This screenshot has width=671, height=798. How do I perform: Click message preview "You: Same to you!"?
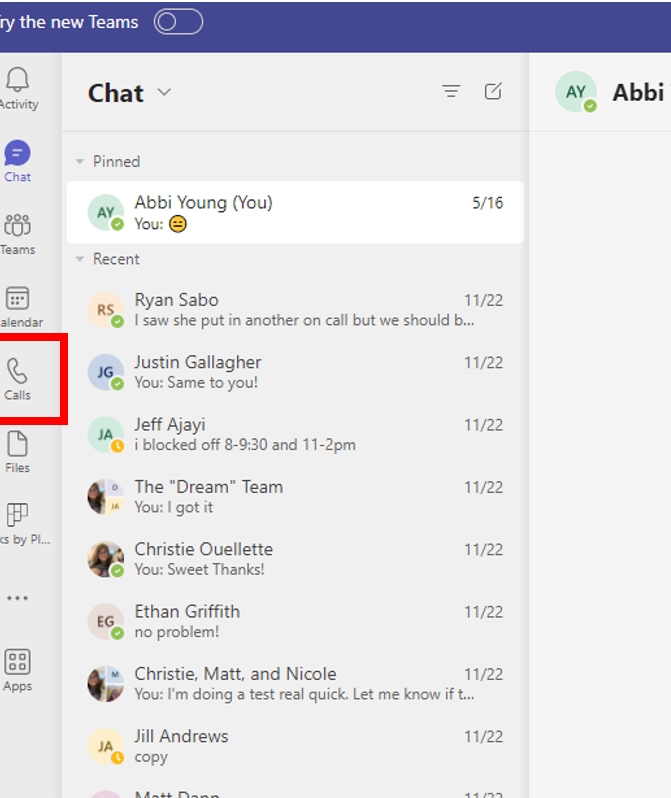196,383
